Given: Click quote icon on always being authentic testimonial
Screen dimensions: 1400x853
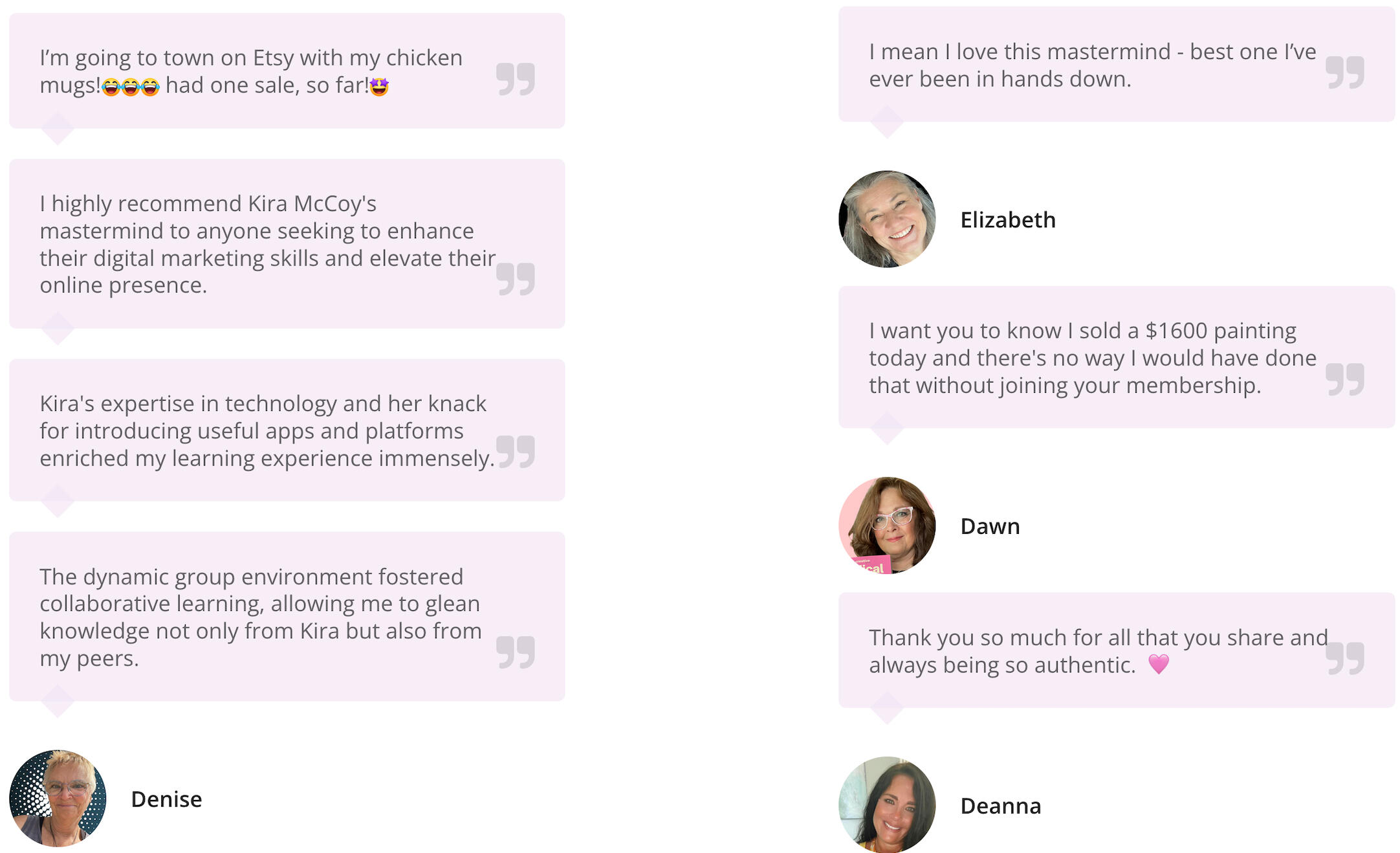Looking at the screenshot, I should click(x=1344, y=658).
